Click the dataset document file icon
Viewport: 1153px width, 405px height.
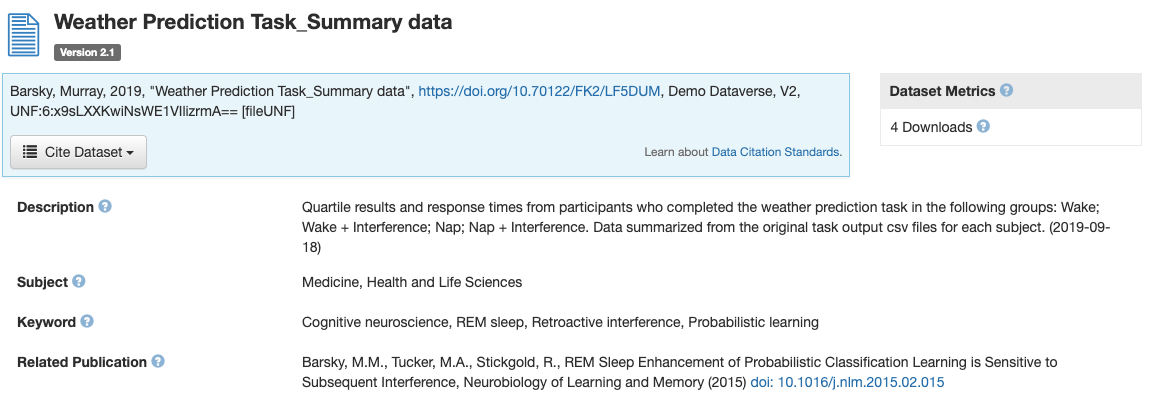click(x=24, y=35)
